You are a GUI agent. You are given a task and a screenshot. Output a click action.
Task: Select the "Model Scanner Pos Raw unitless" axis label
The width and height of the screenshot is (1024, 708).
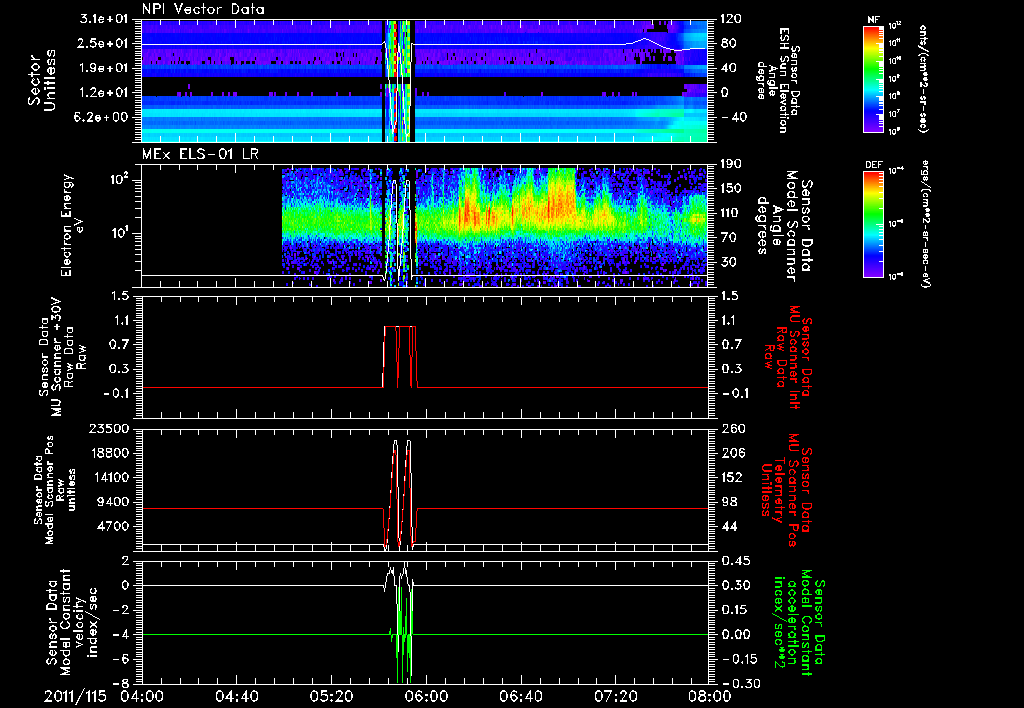click(56, 491)
